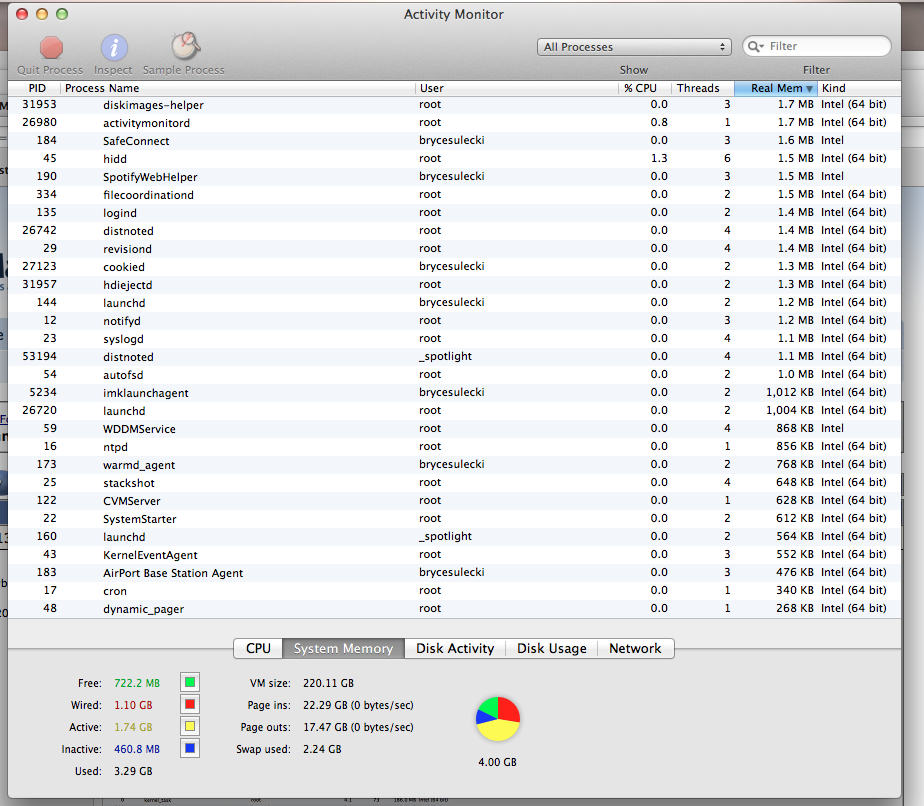Viewport: 924px width, 806px height.
Task: Click the Inspect info icon
Action: (x=114, y=48)
